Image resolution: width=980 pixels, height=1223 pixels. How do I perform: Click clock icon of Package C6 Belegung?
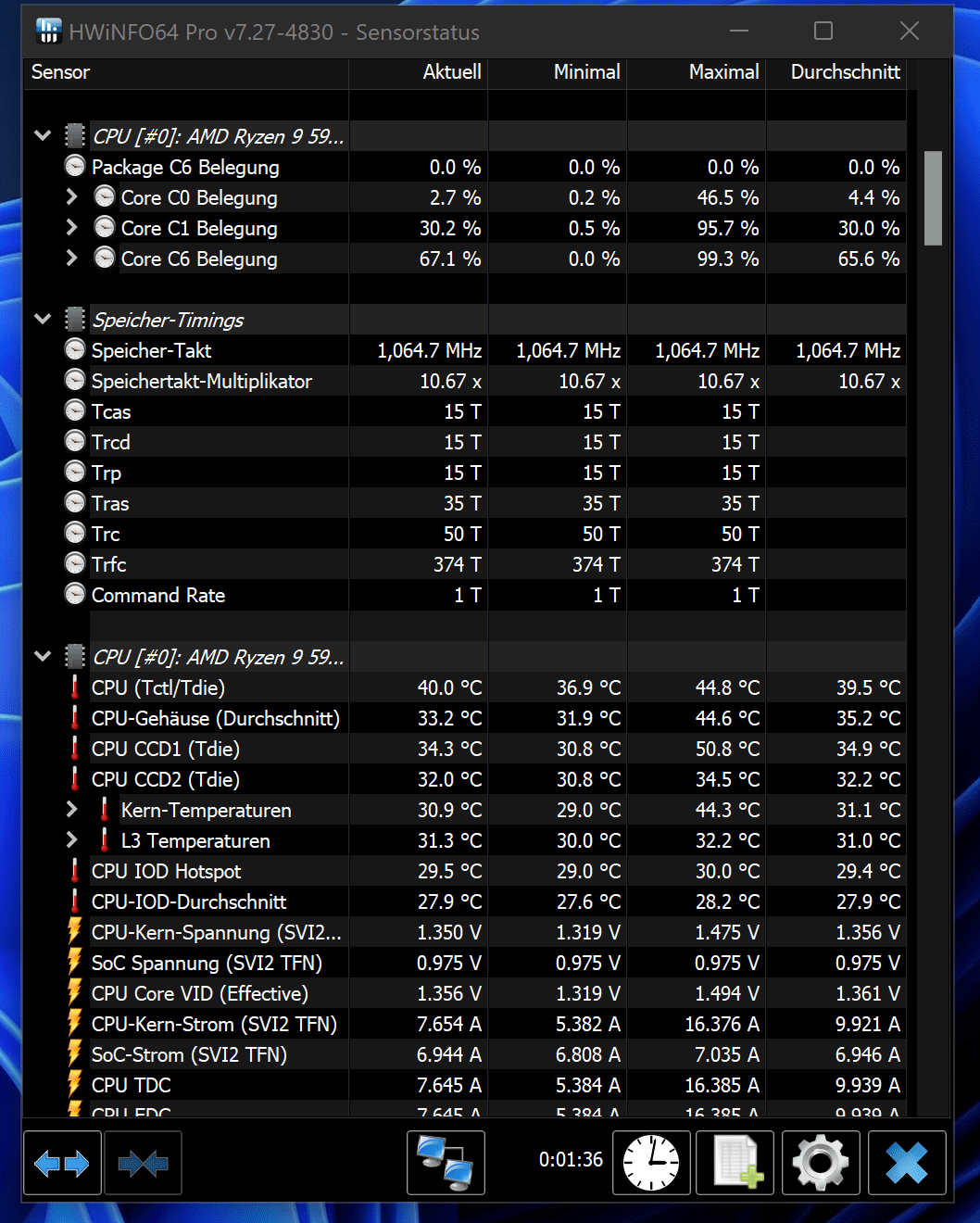[x=75, y=167]
